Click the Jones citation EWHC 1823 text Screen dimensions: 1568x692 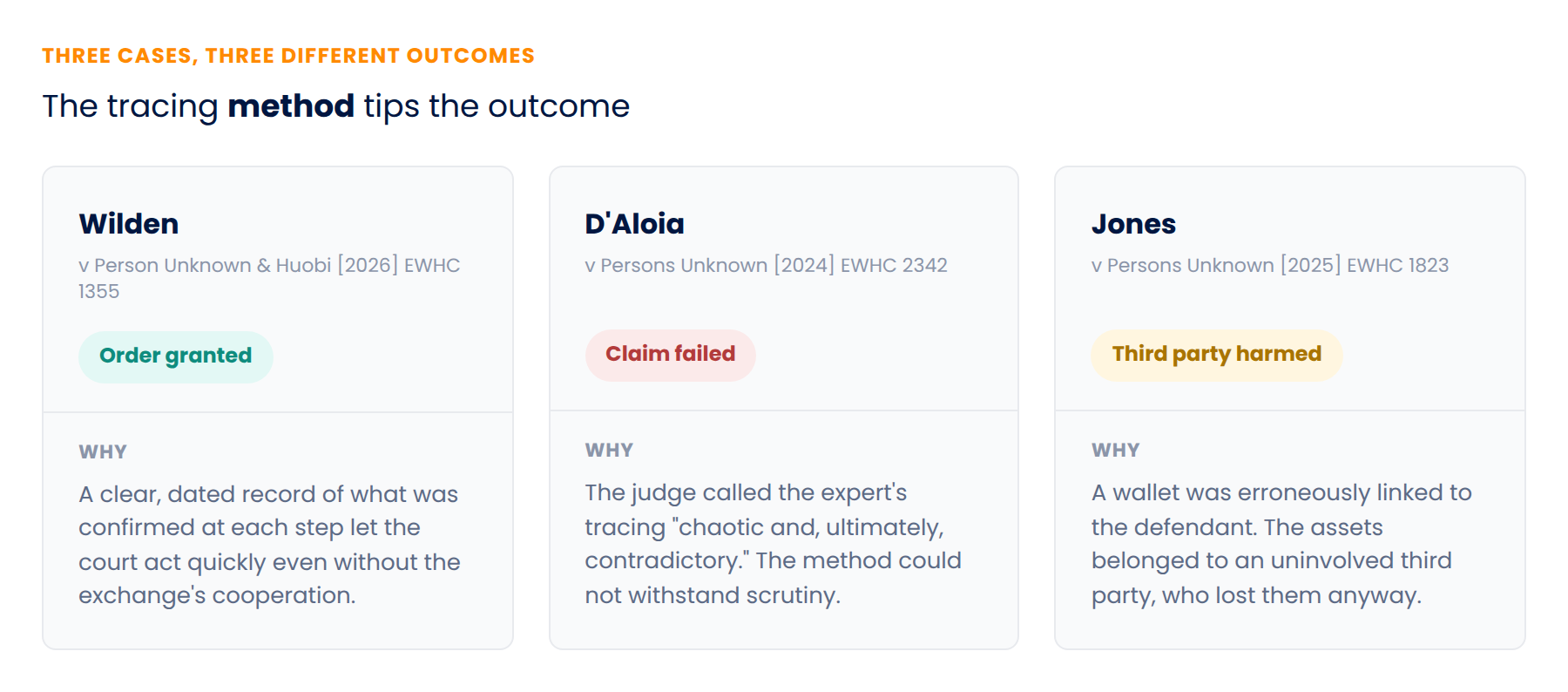pos(1270,265)
